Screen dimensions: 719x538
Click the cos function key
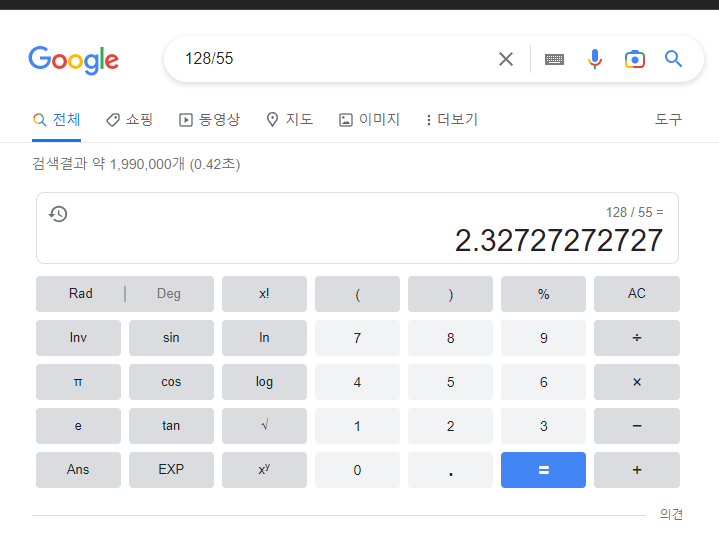point(171,382)
